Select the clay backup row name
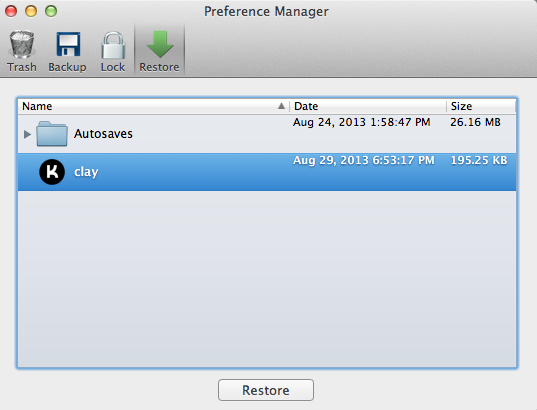The height and width of the screenshot is (410, 537). pos(86,172)
